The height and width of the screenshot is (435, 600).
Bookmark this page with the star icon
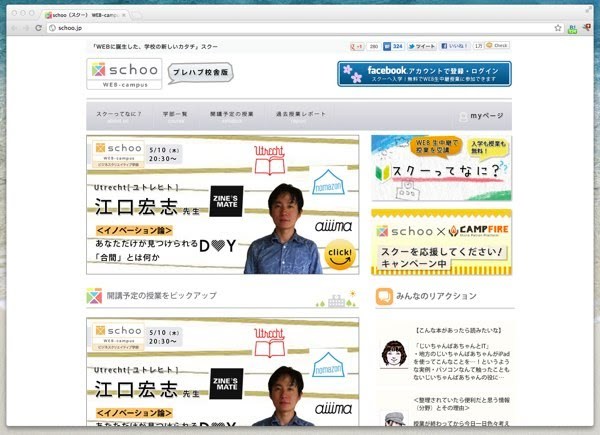[x=558, y=28]
